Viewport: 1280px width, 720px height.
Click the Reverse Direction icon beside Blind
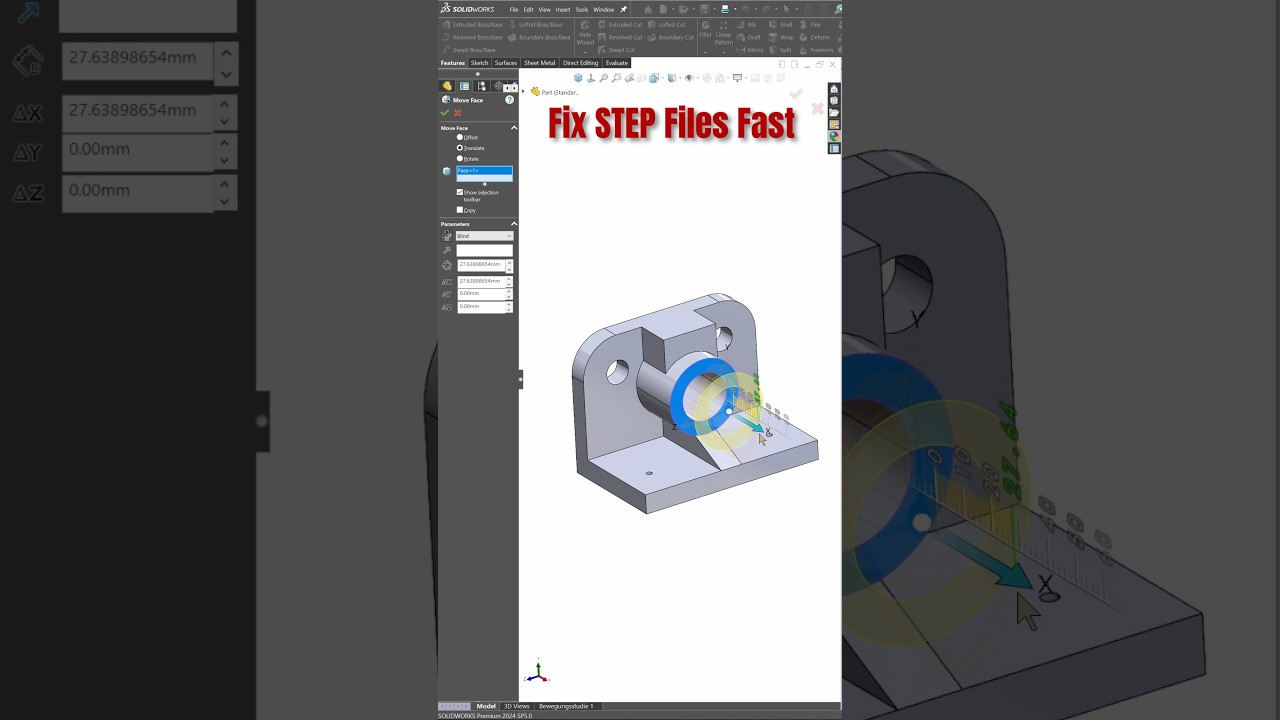[x=446, y=236]
